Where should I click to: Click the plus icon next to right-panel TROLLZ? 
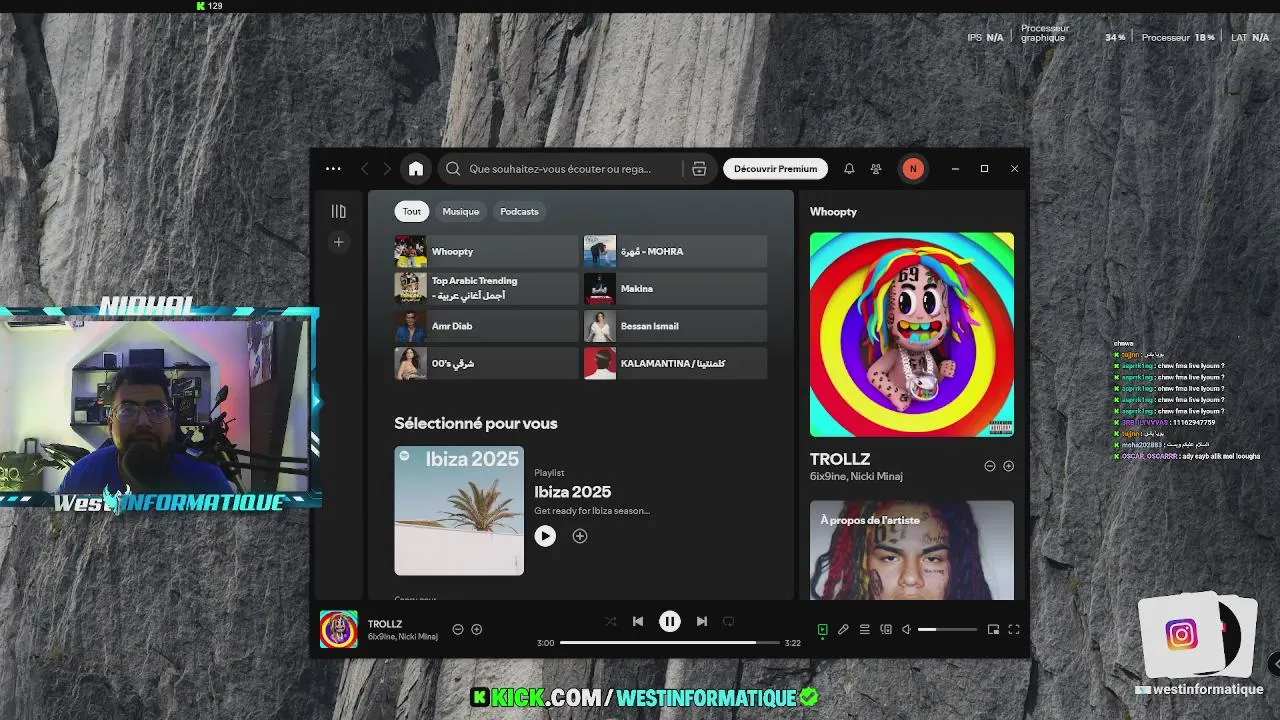point(1008,466)
